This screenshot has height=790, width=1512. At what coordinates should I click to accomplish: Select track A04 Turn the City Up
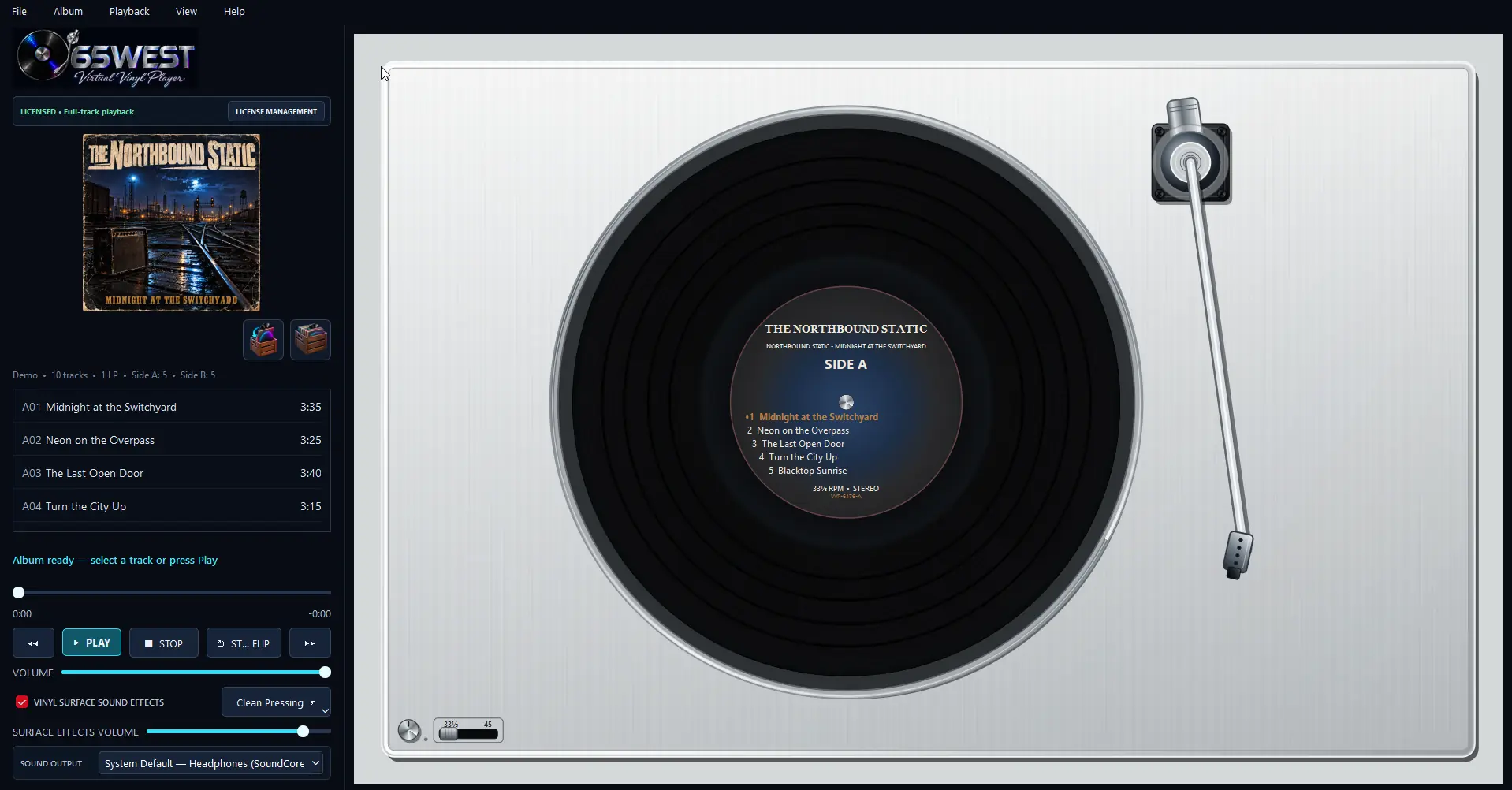(172, 506)
